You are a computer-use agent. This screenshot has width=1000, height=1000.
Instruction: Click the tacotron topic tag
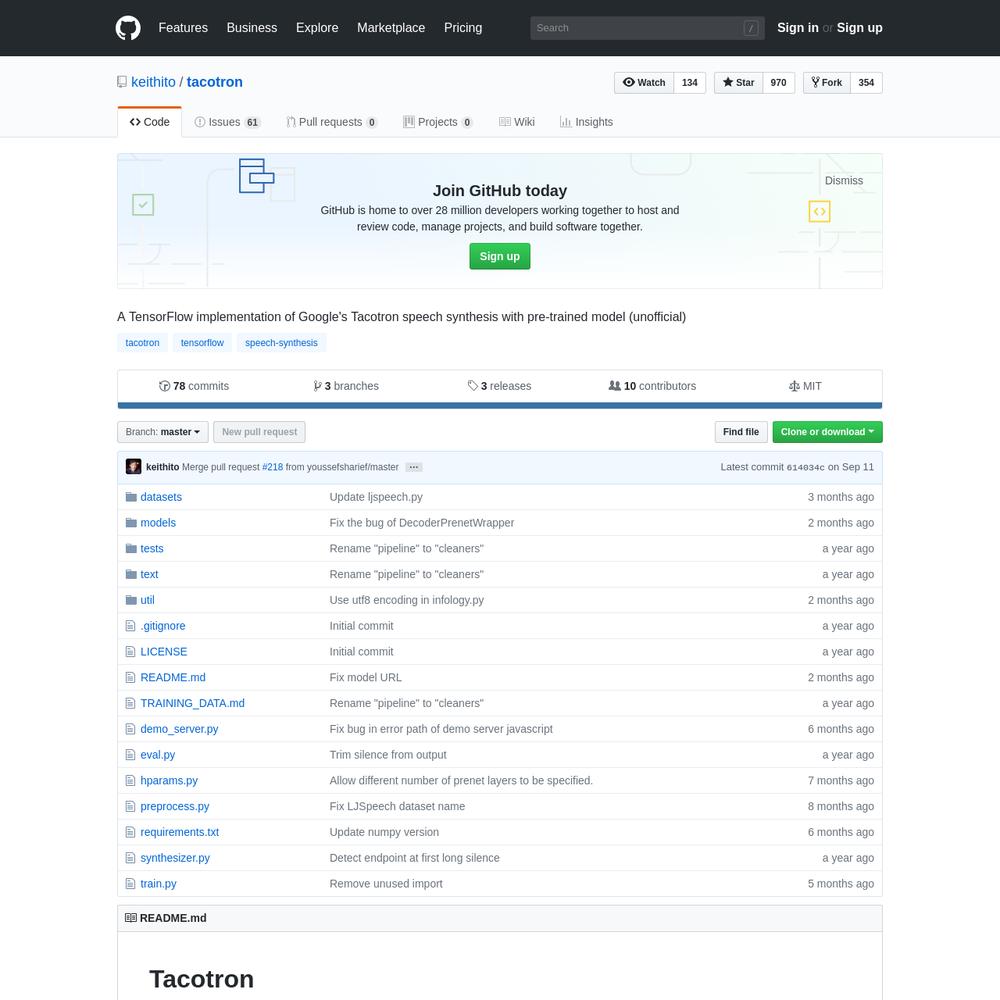pyautogui.click(x=142, y=342)
